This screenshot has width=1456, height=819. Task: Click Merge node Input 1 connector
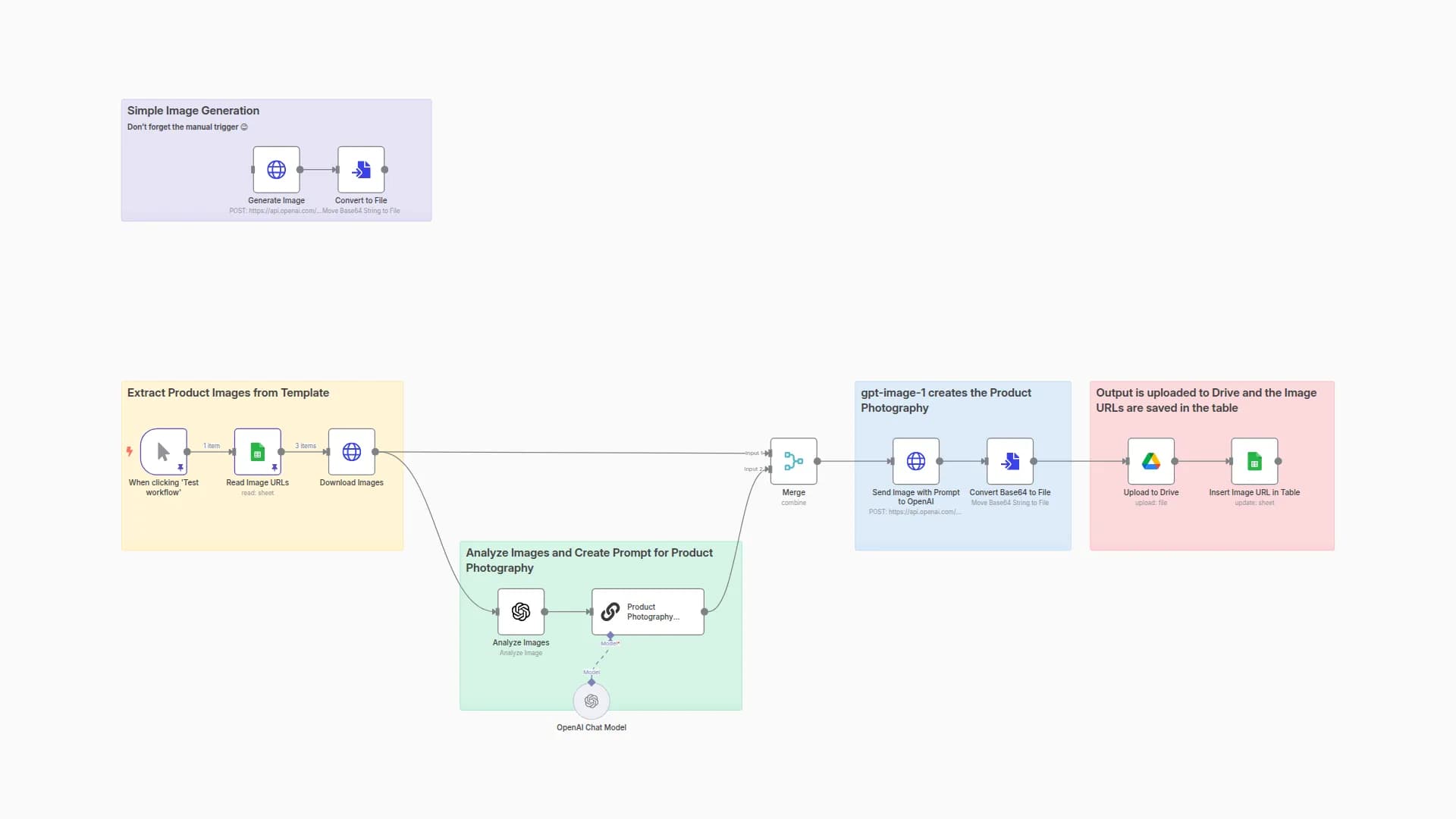click(x=768, y=453)
